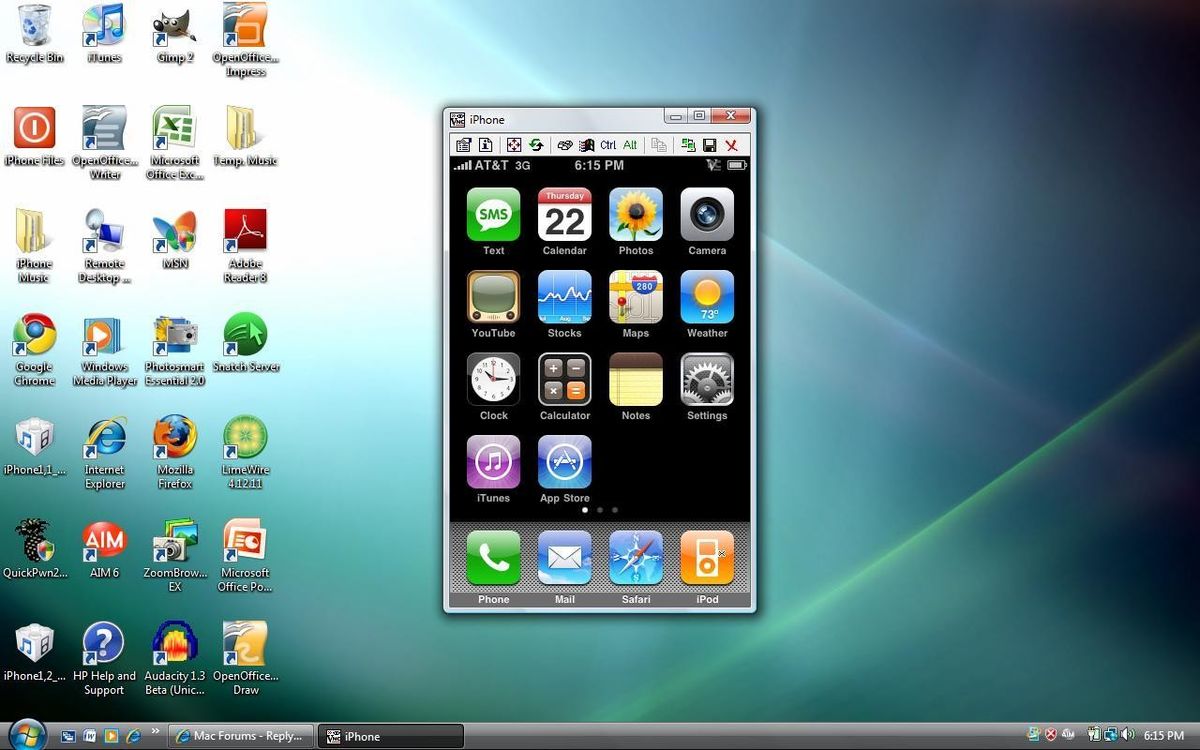This screenshot has width=1200, height=750.
Task: Click the Windows Start orb
Action: click(27, 733)
